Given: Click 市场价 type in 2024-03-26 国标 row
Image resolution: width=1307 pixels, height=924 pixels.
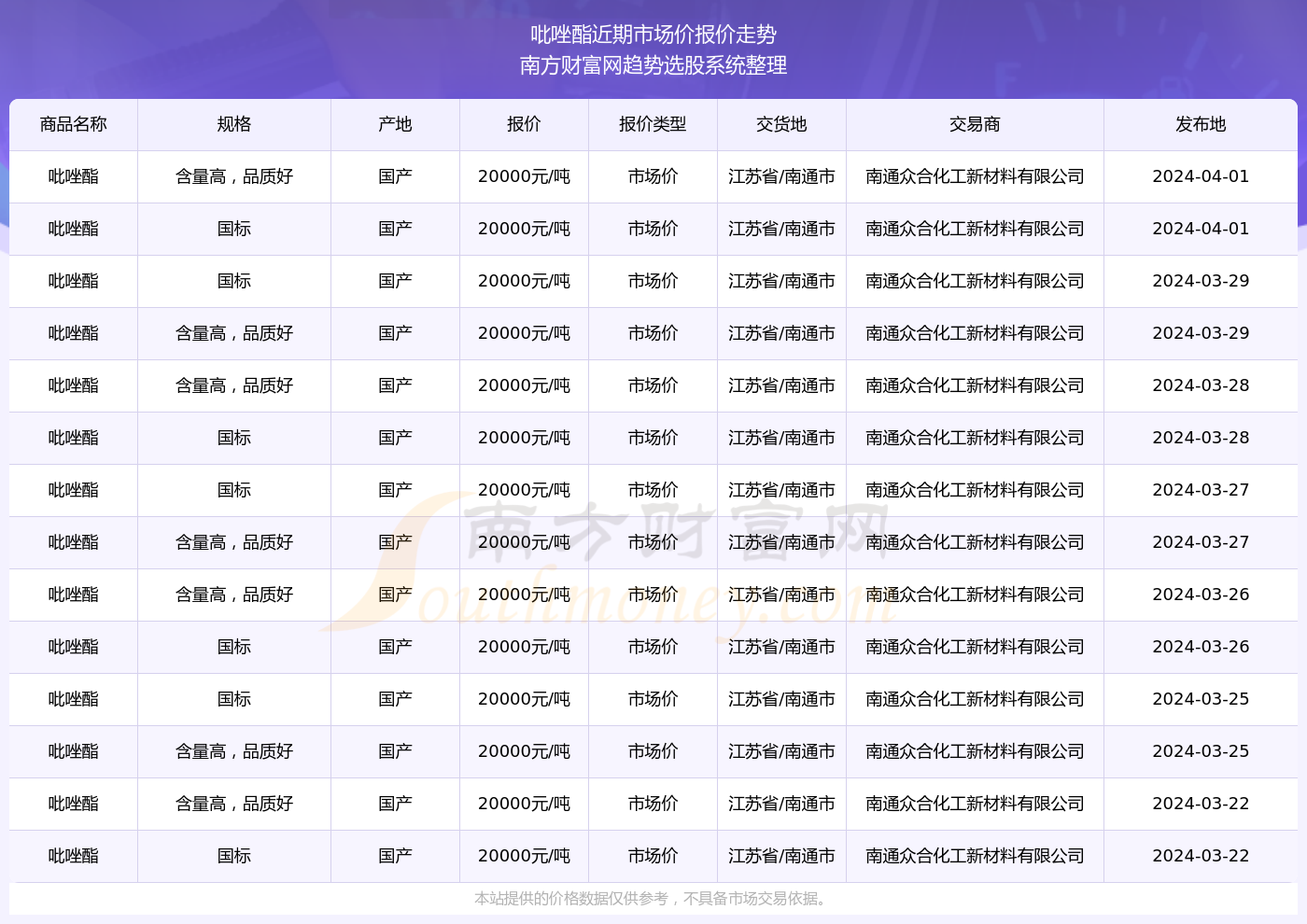Looking at the screenshot, I should pyautogui.click(x=653, y=647).
